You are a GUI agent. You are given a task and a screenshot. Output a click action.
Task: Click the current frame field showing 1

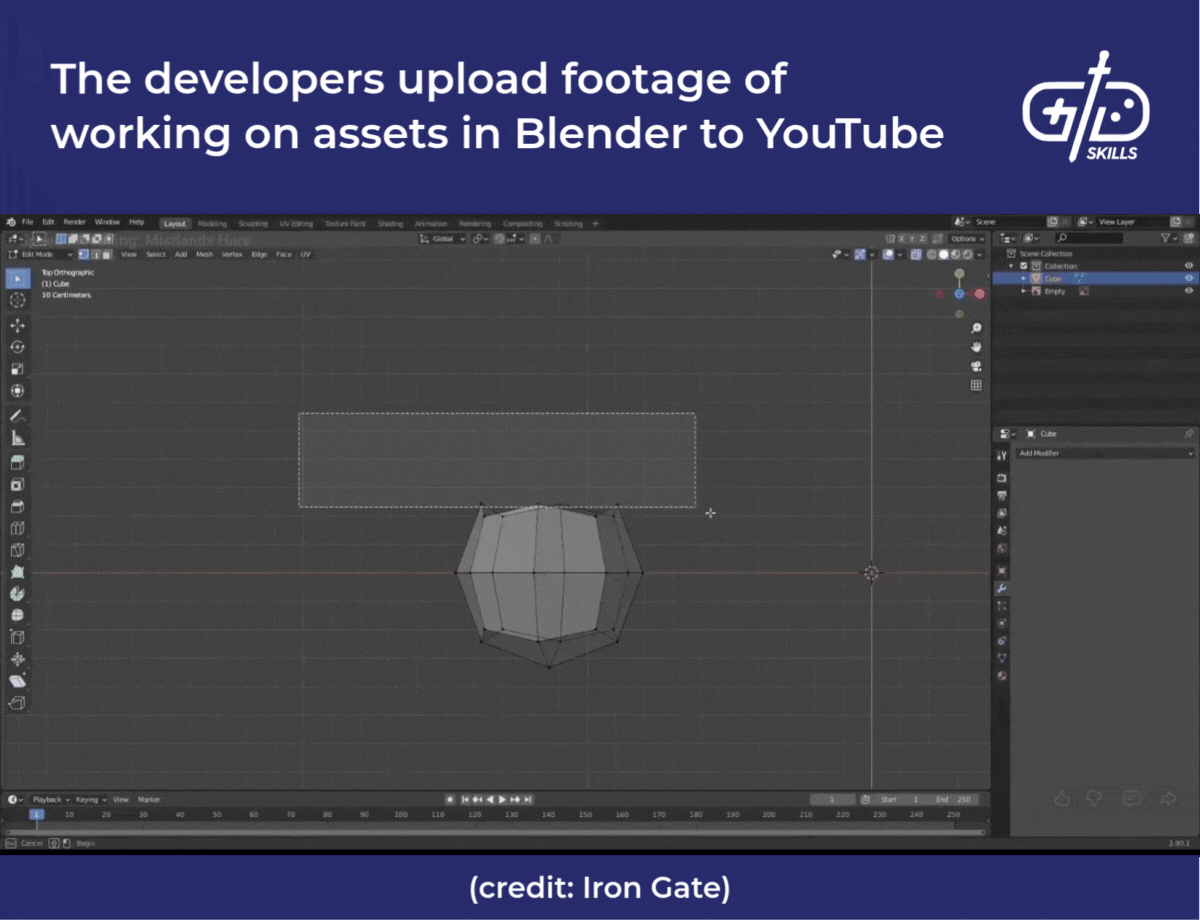(x=833, y=799)
